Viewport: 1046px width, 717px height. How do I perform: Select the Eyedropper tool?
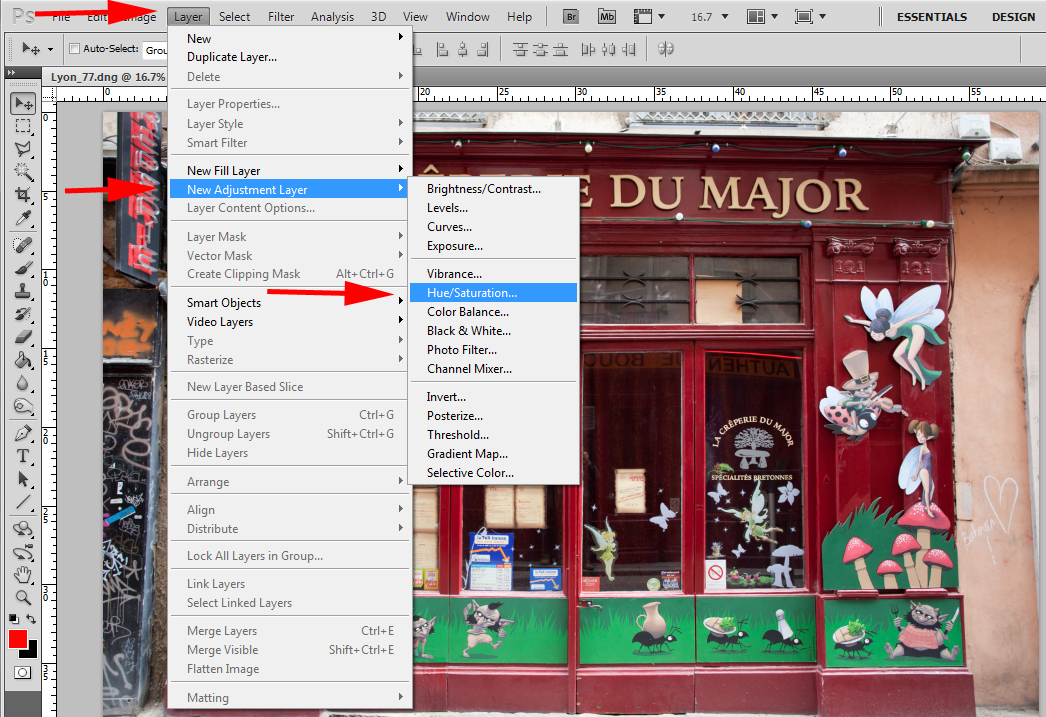point(23,217)
